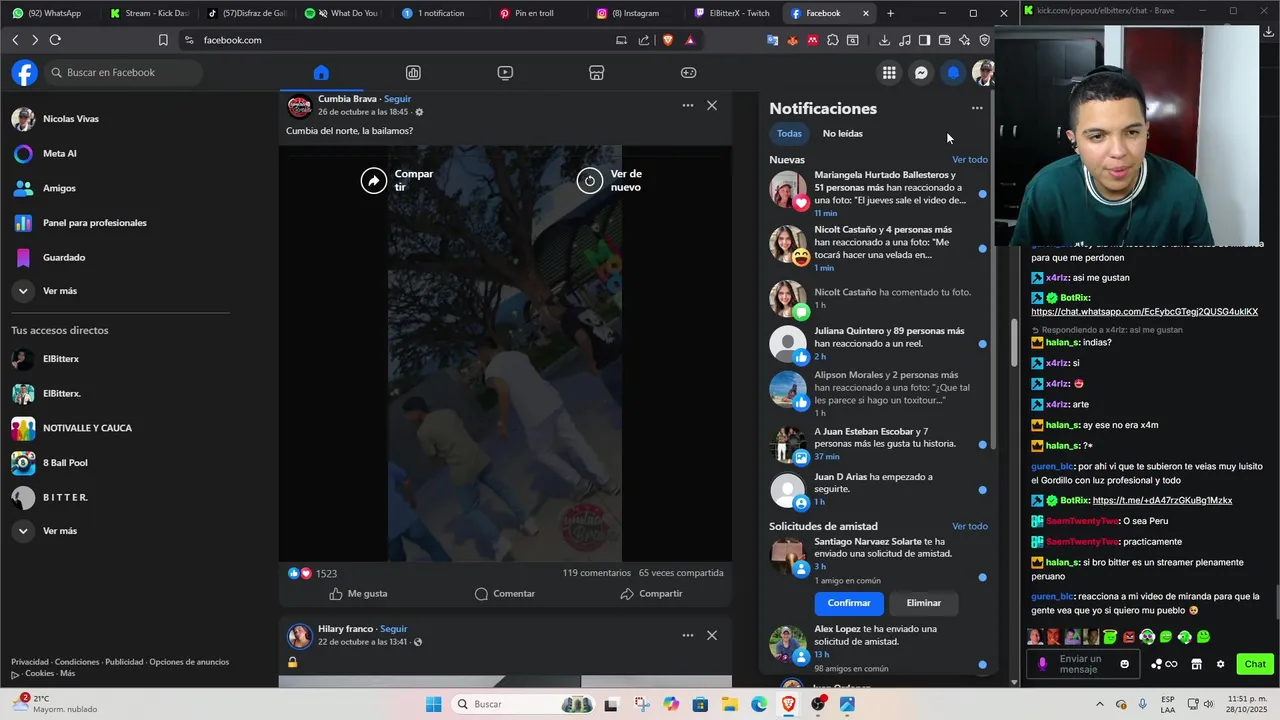
Task: Open three-dot menu on Cumbia Brava post
Action: click(688, 105)
